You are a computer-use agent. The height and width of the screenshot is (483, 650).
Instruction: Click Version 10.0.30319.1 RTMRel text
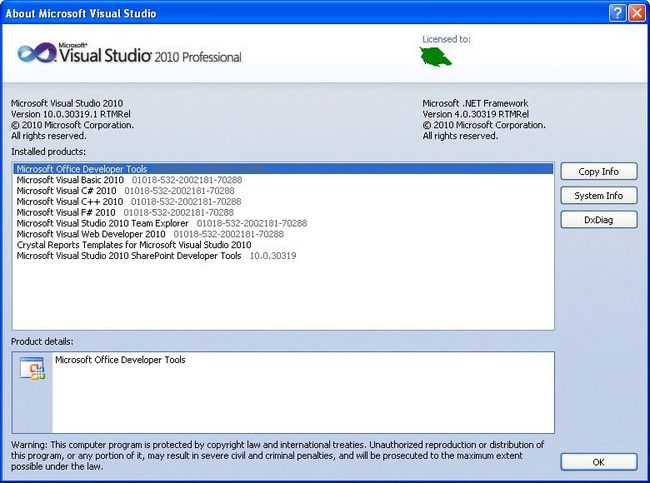(x=71, y=114)
